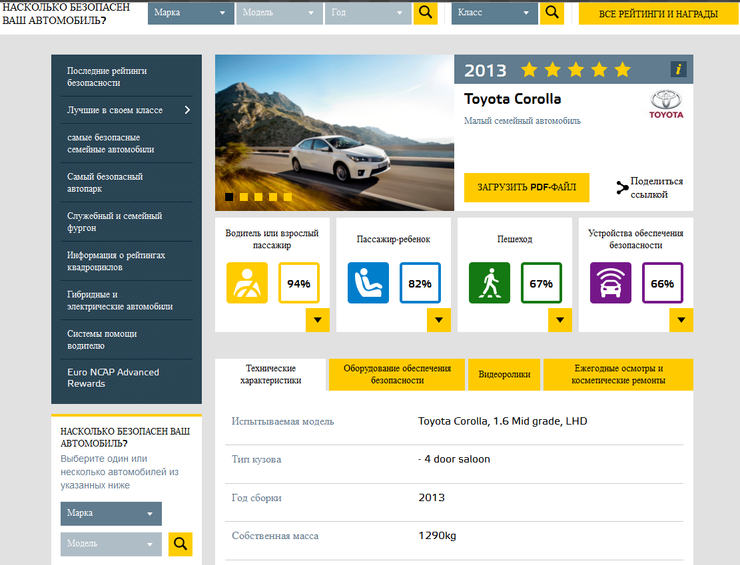Click the search icon next to Год dropdown

pos(425,13)
